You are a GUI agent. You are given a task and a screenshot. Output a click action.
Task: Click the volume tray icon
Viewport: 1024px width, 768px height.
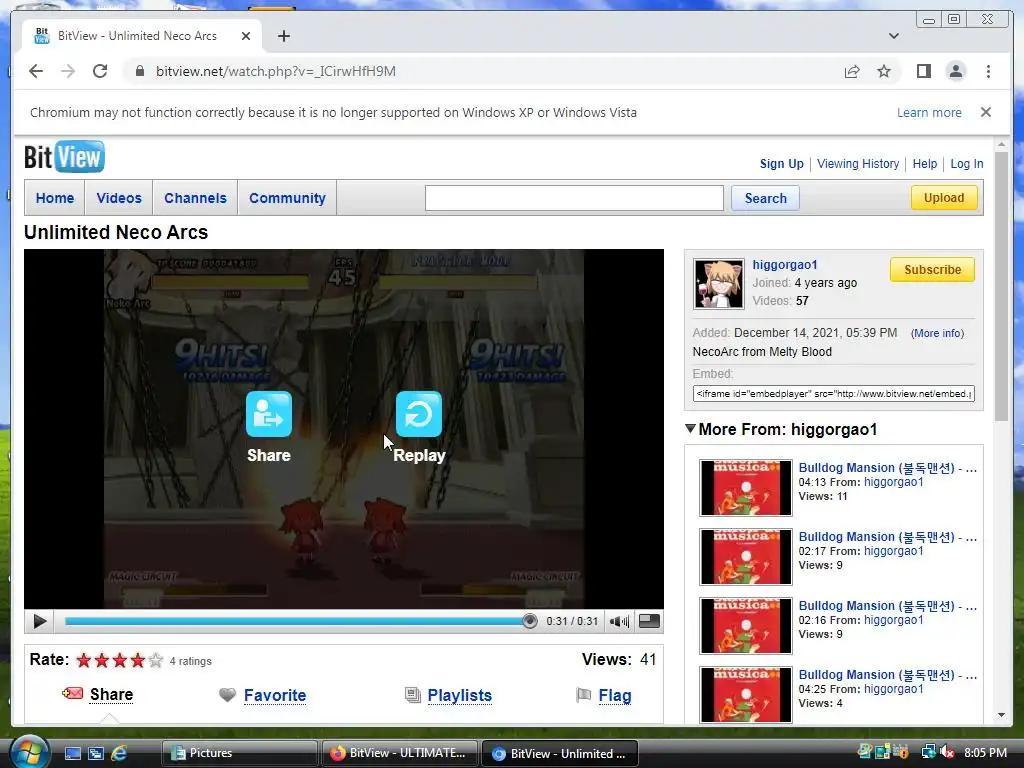[947, 753]
